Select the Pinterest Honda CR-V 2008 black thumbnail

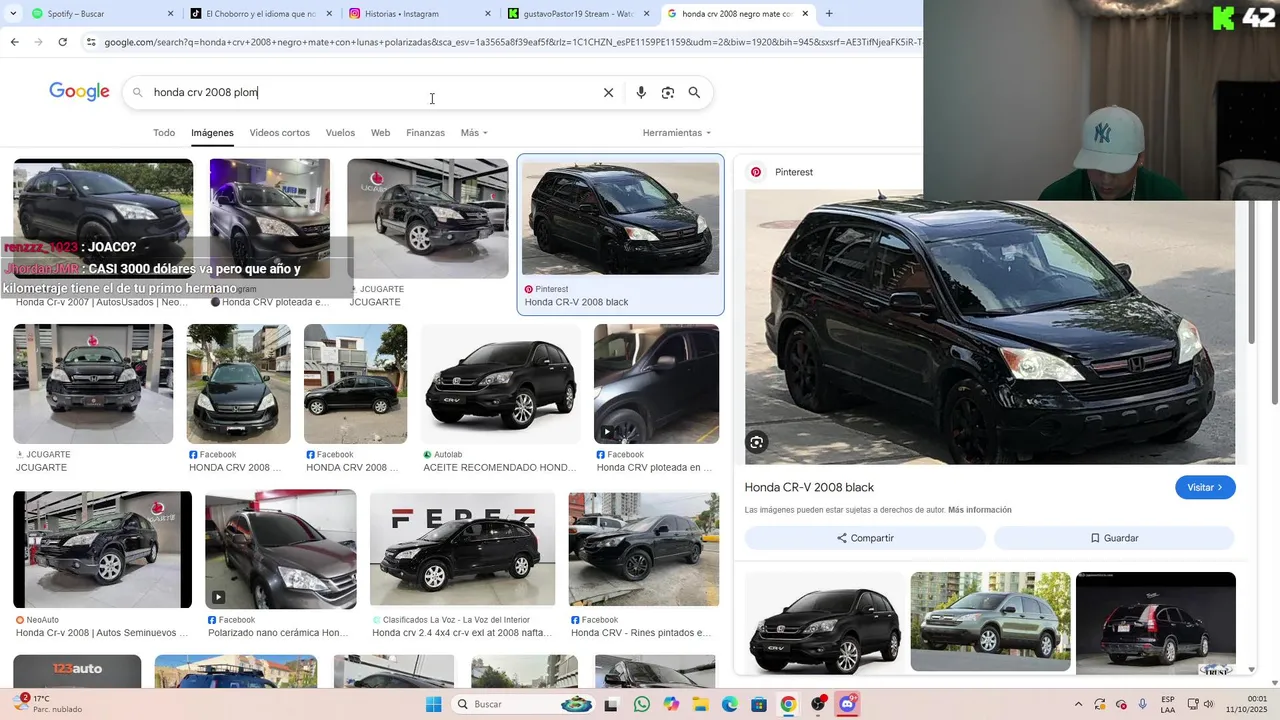click(620, 218)
